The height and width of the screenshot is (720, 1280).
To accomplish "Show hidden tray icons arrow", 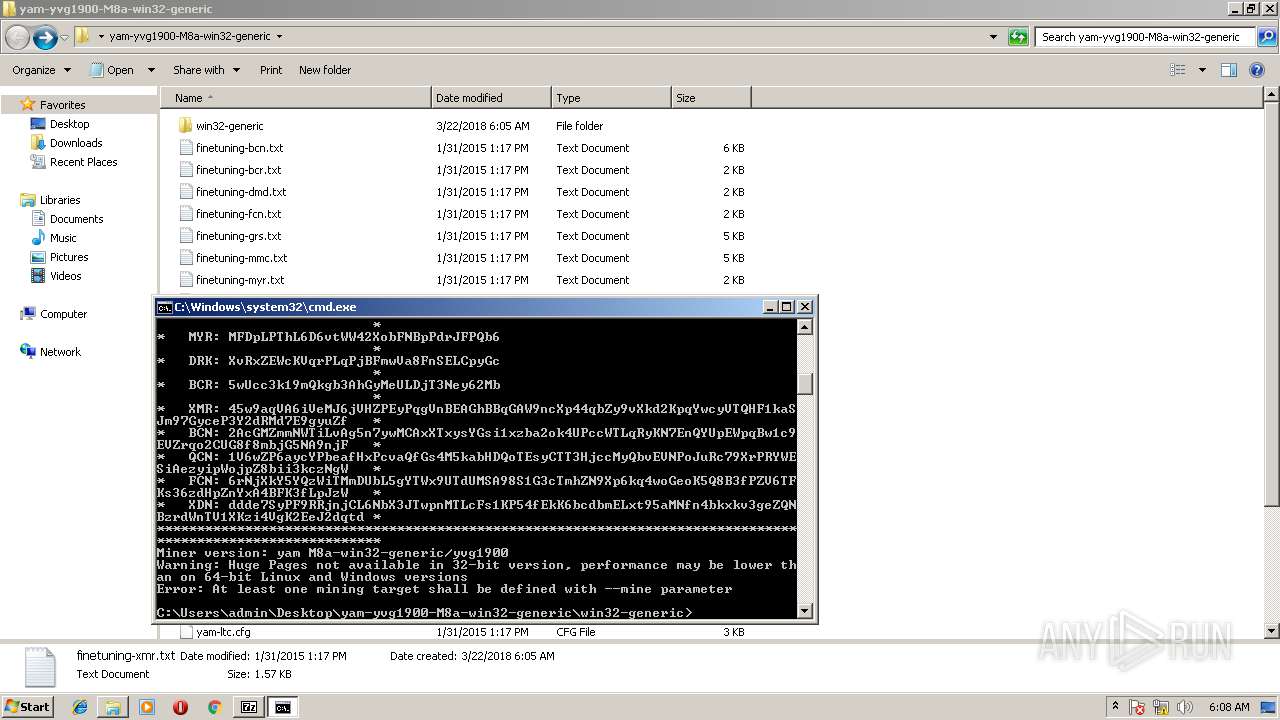I will 1116,707.
